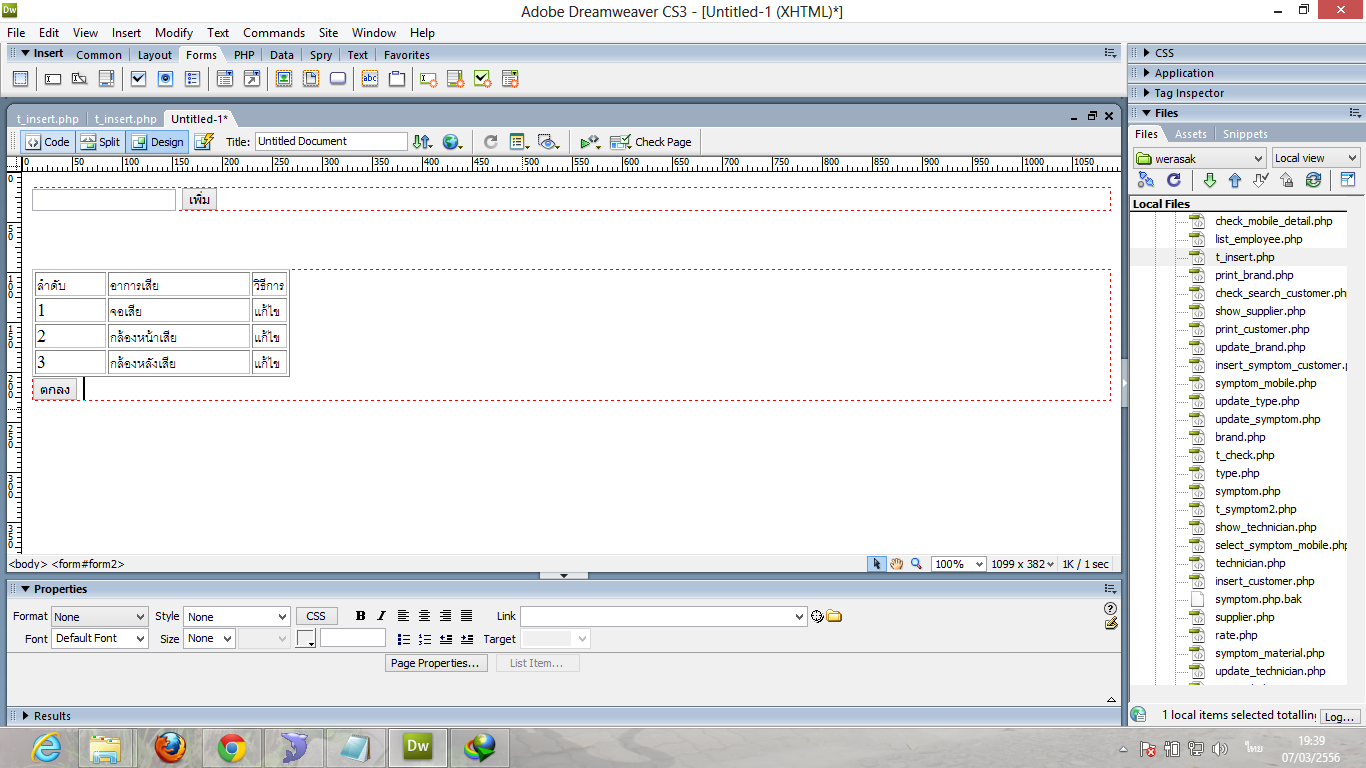Open File Management menu in document toolbar

pos(422,142)
